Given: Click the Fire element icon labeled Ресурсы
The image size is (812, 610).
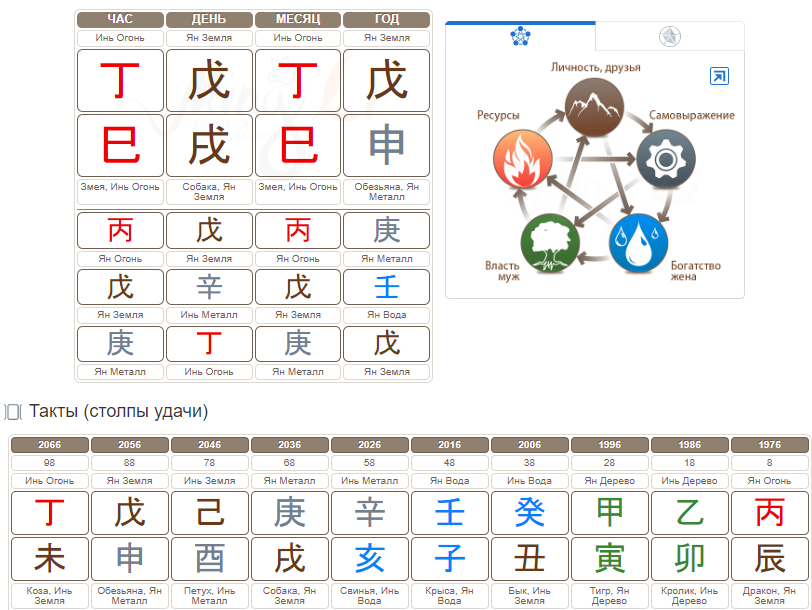Looking at the screenshot, I should tap(523, 161).
